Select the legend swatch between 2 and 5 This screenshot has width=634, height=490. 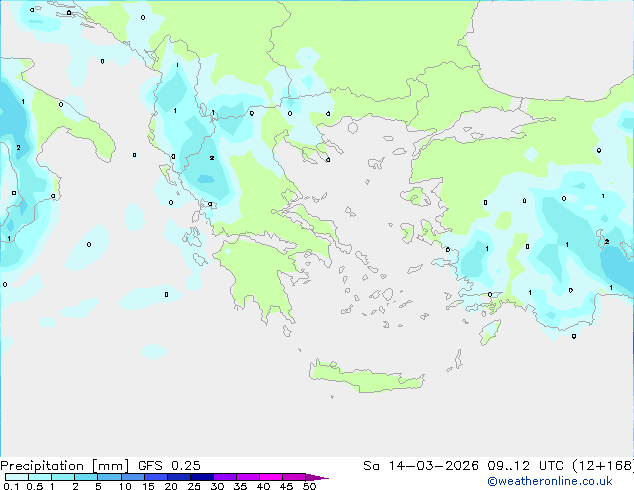pyautogui.click(x=86, y=477)
